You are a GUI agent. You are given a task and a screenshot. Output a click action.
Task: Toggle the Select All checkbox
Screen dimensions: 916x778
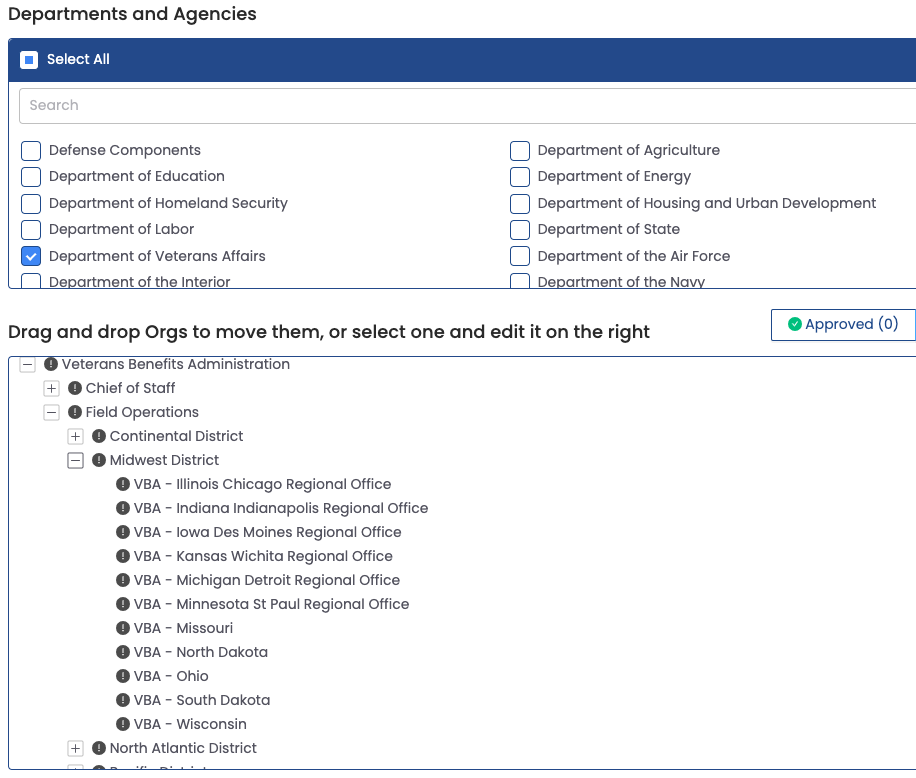point(29,60)
